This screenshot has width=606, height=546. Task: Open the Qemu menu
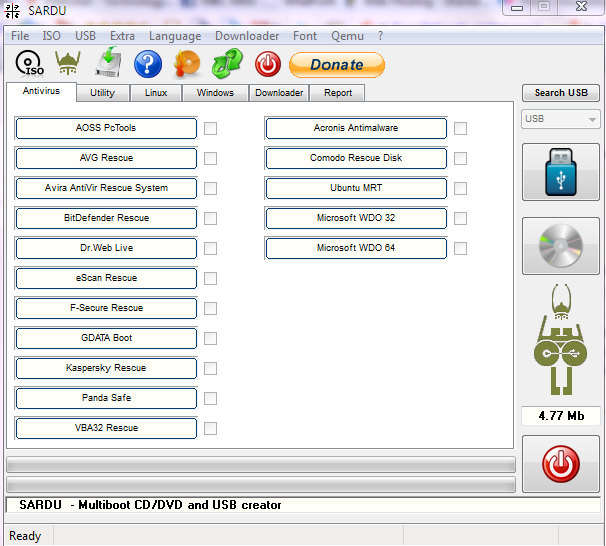point(347,36)
